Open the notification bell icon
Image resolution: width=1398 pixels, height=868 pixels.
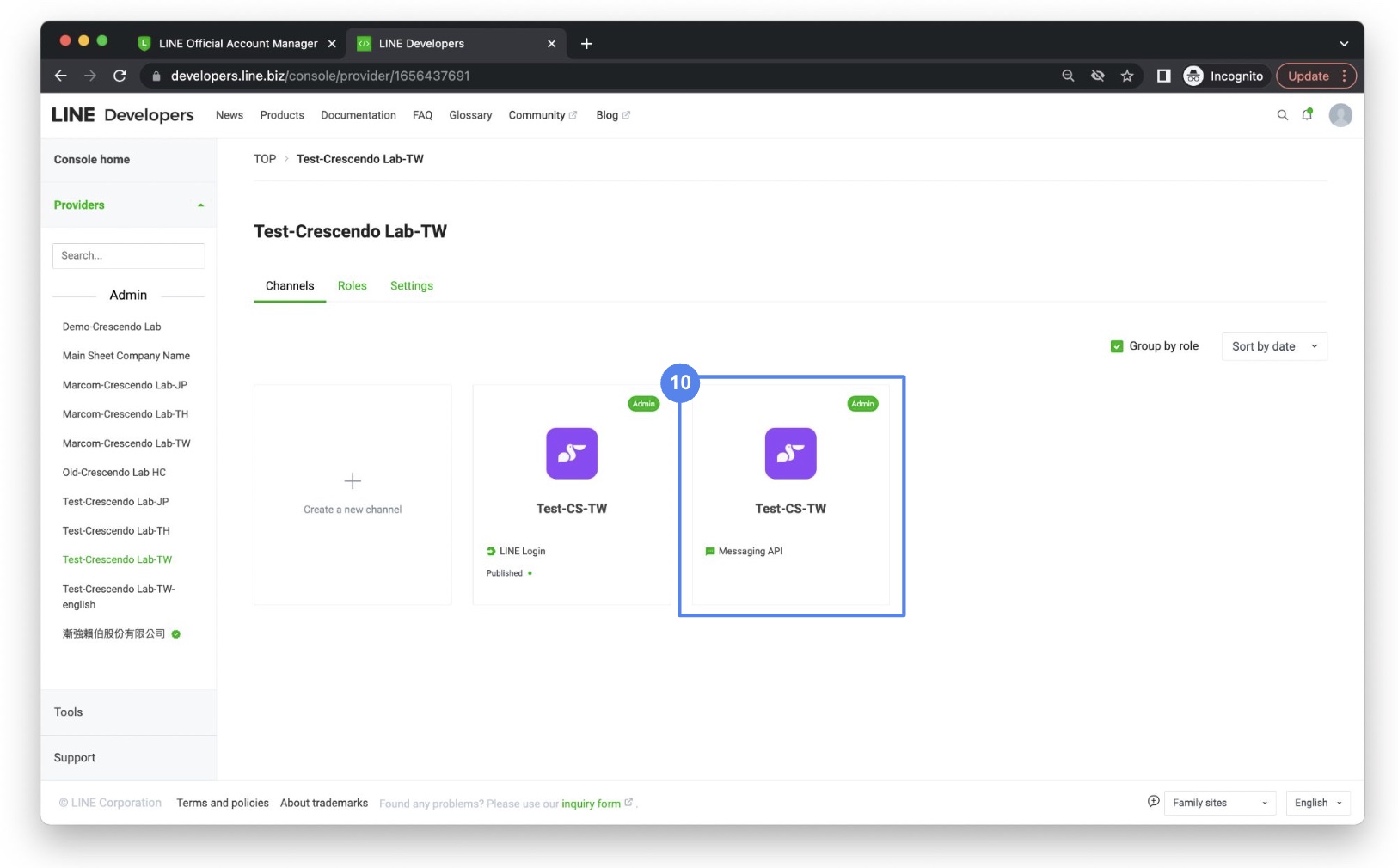coord(1308,114)
